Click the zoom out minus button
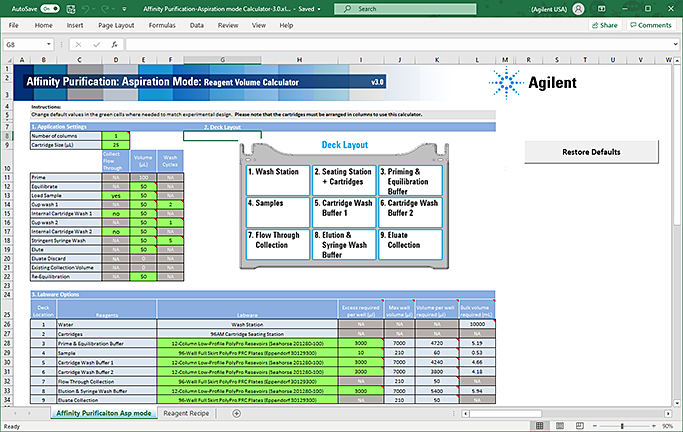 [x=595, y=426]
